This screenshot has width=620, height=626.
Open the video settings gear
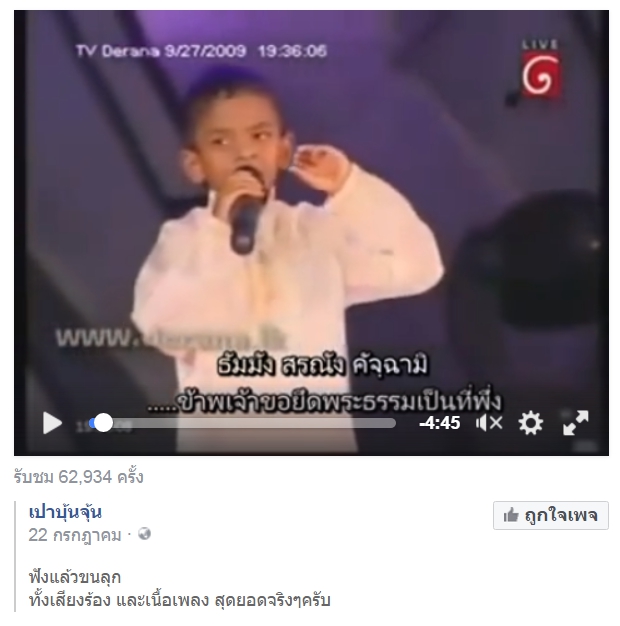pyautogui.click(x=531, y=423)
